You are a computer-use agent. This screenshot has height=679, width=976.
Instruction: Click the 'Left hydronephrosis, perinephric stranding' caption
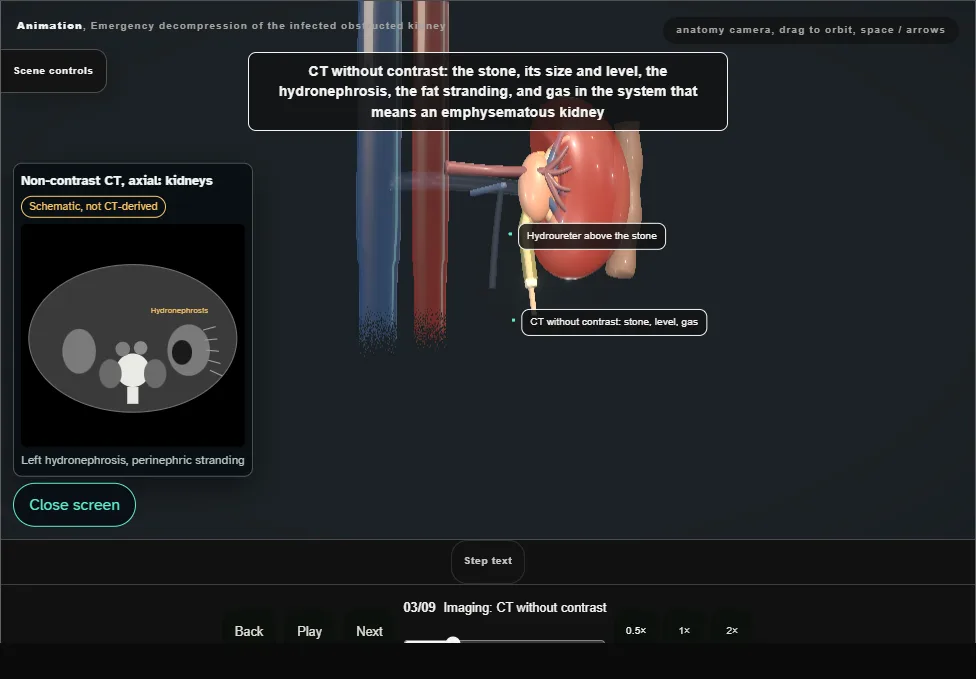[133, 460]
